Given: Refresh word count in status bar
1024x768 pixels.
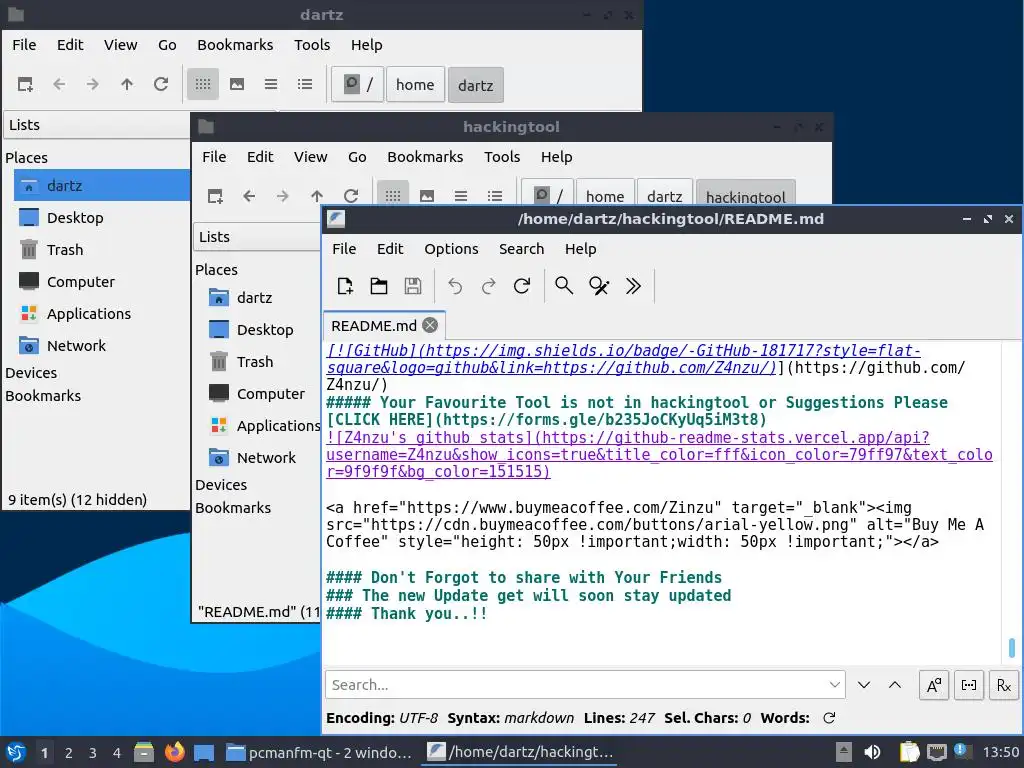Looking at the screenshot, I should [829, 718].
